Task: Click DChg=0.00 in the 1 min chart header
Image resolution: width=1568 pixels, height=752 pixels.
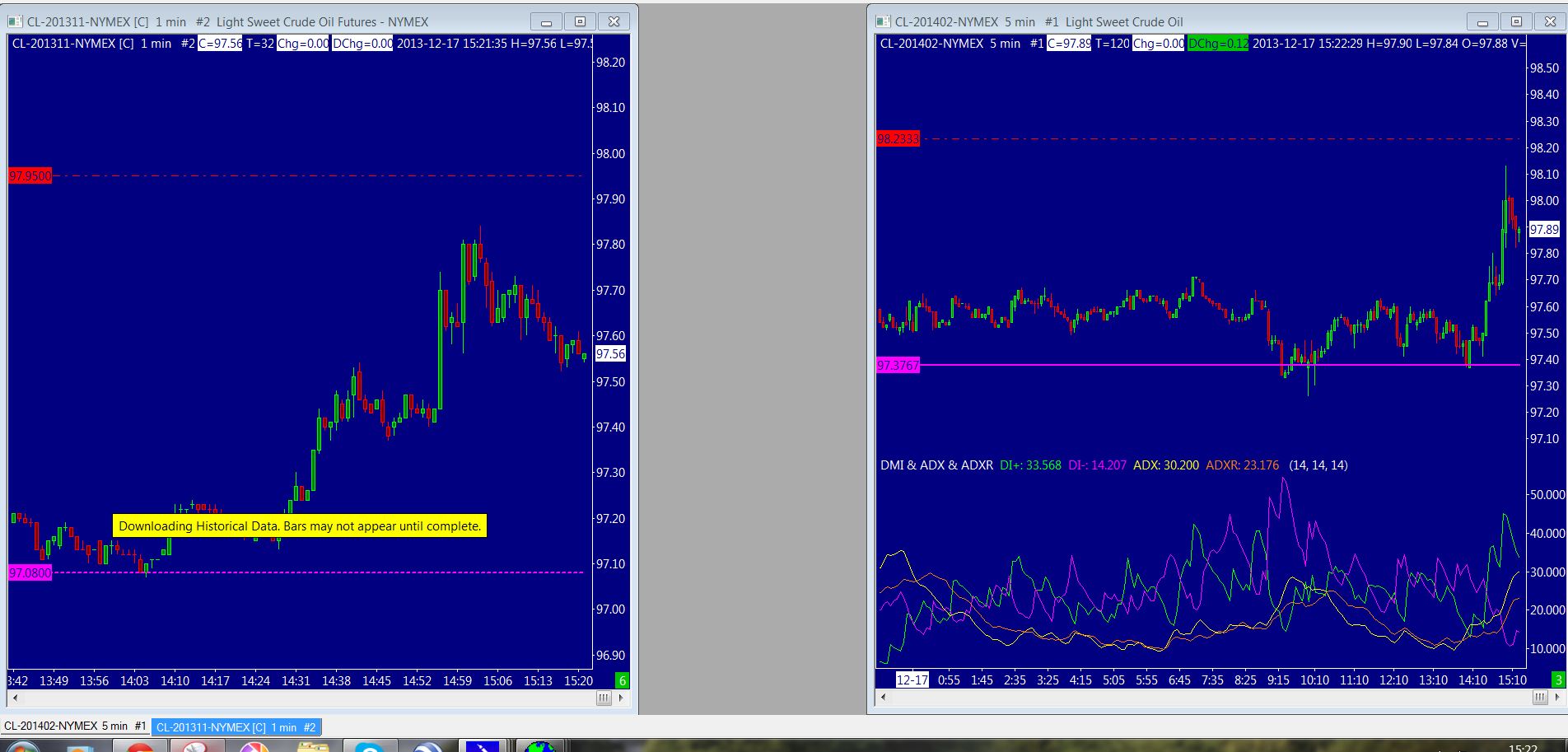Action: pos(362,44)
